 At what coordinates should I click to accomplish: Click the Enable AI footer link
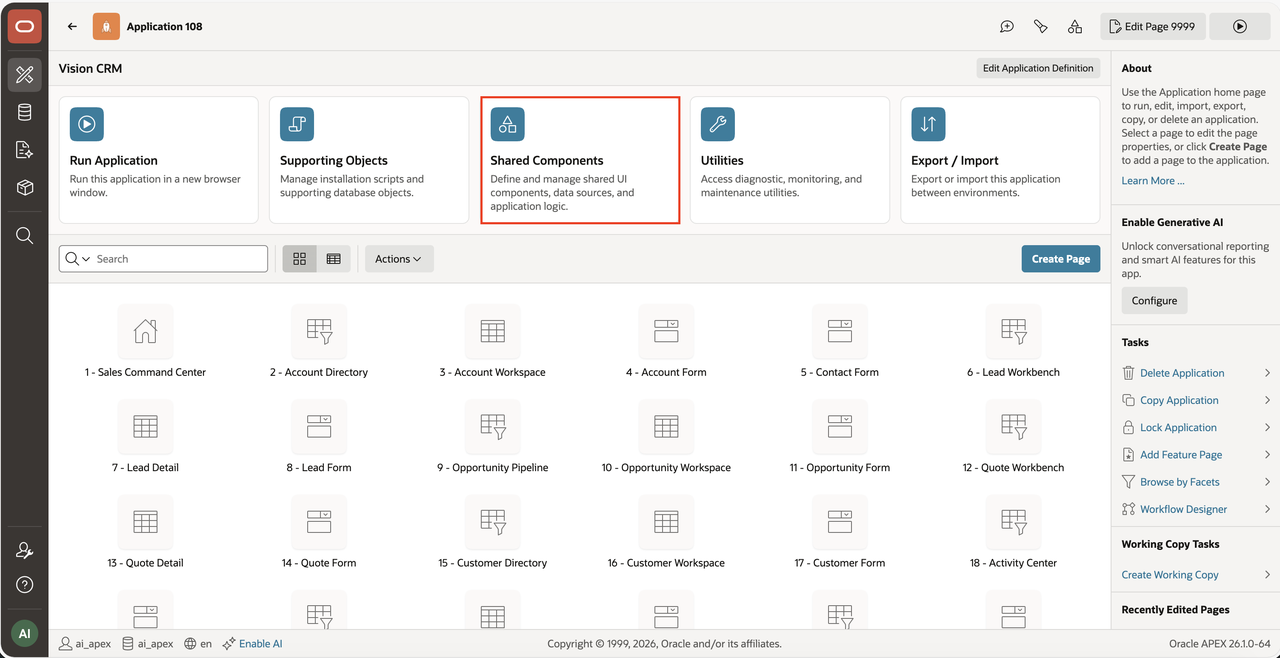pyautogui.click(x=260, y=644)
